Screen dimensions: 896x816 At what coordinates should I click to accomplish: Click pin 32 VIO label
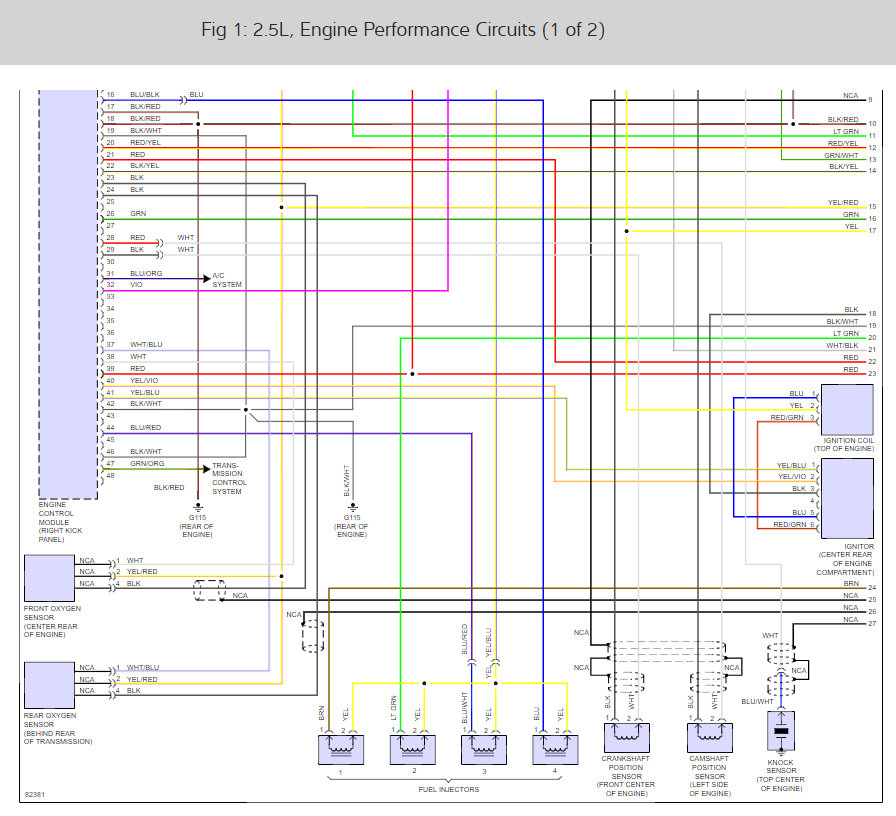point(136,285)
